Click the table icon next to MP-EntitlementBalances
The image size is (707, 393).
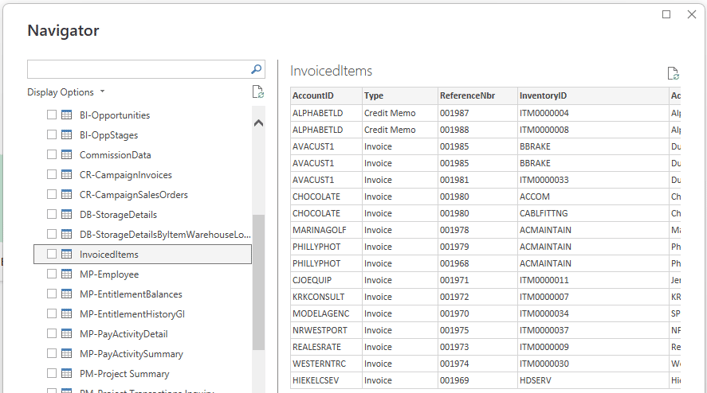66,294
